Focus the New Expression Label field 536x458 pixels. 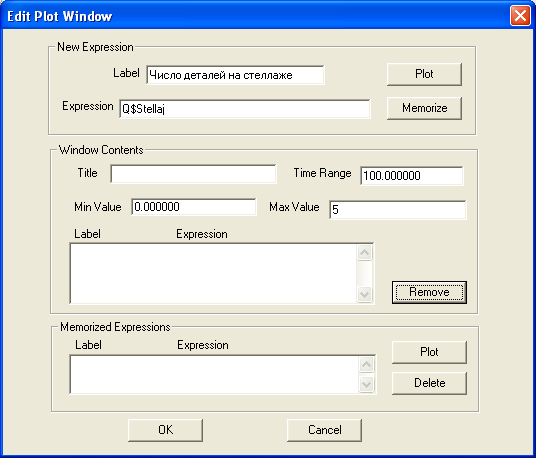click(235, 75)
